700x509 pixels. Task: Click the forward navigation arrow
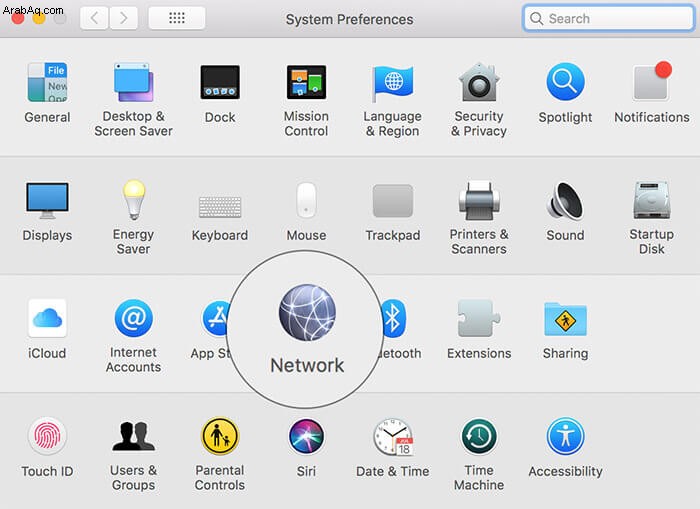(x=123, y=18)
